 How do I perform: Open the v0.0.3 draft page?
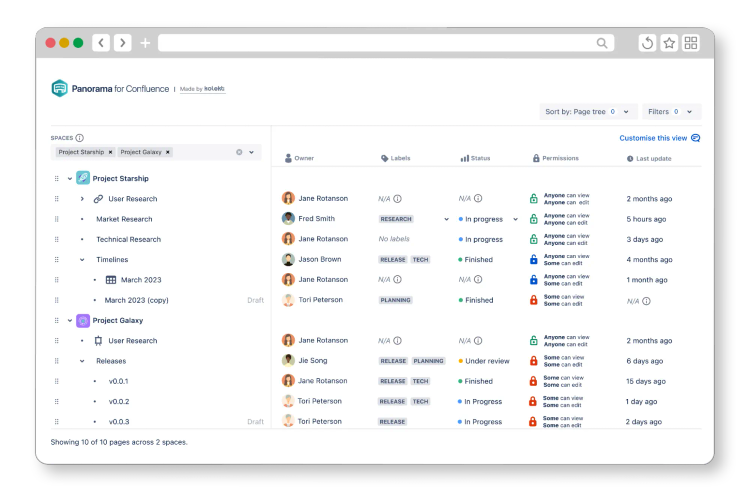(119, 422)
